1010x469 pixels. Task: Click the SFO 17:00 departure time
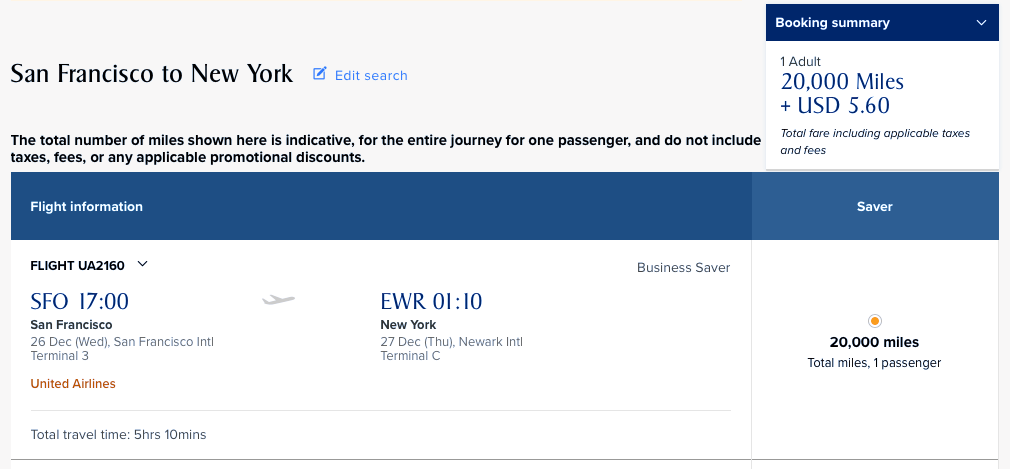[80, 301]
